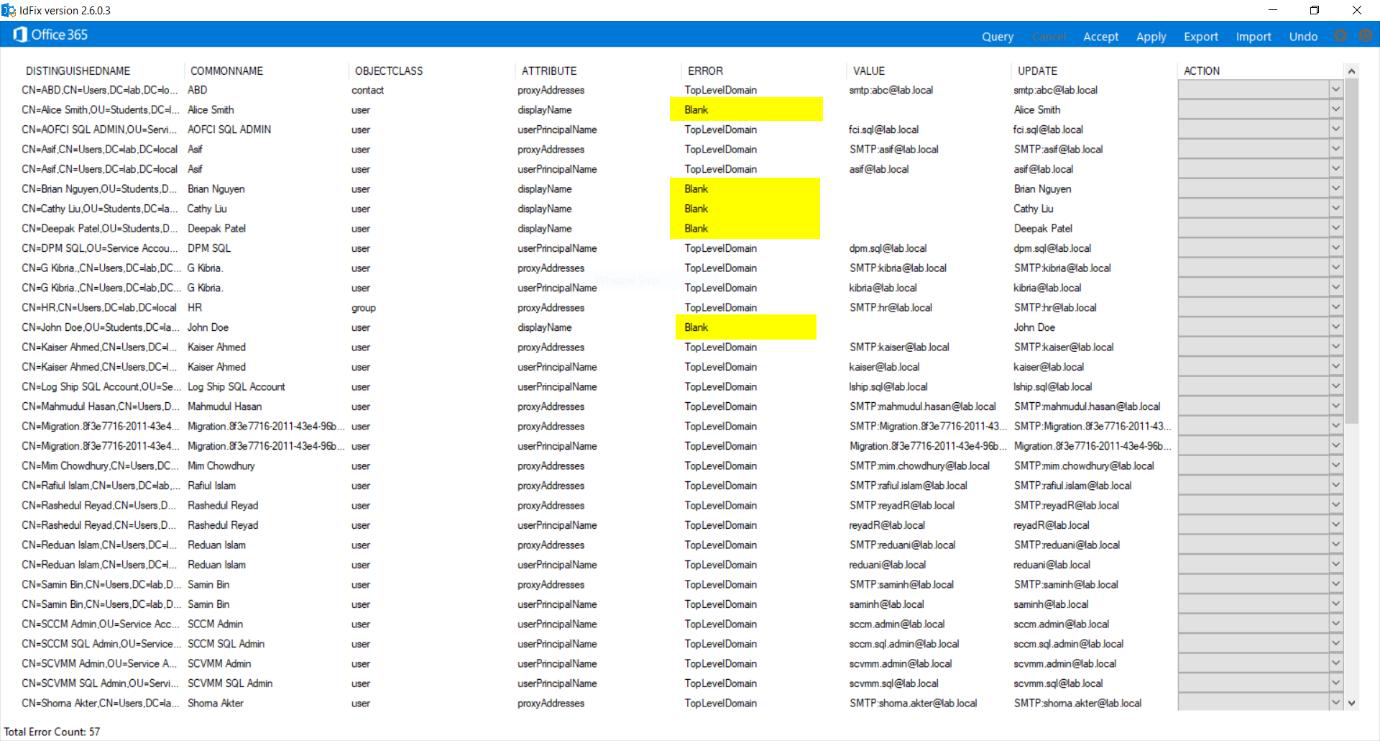Image resolution: width=1380 pixels, height=741 pixels.
Task: Select Apply in the top toolbar
Action: click(x=1151, y=37)
